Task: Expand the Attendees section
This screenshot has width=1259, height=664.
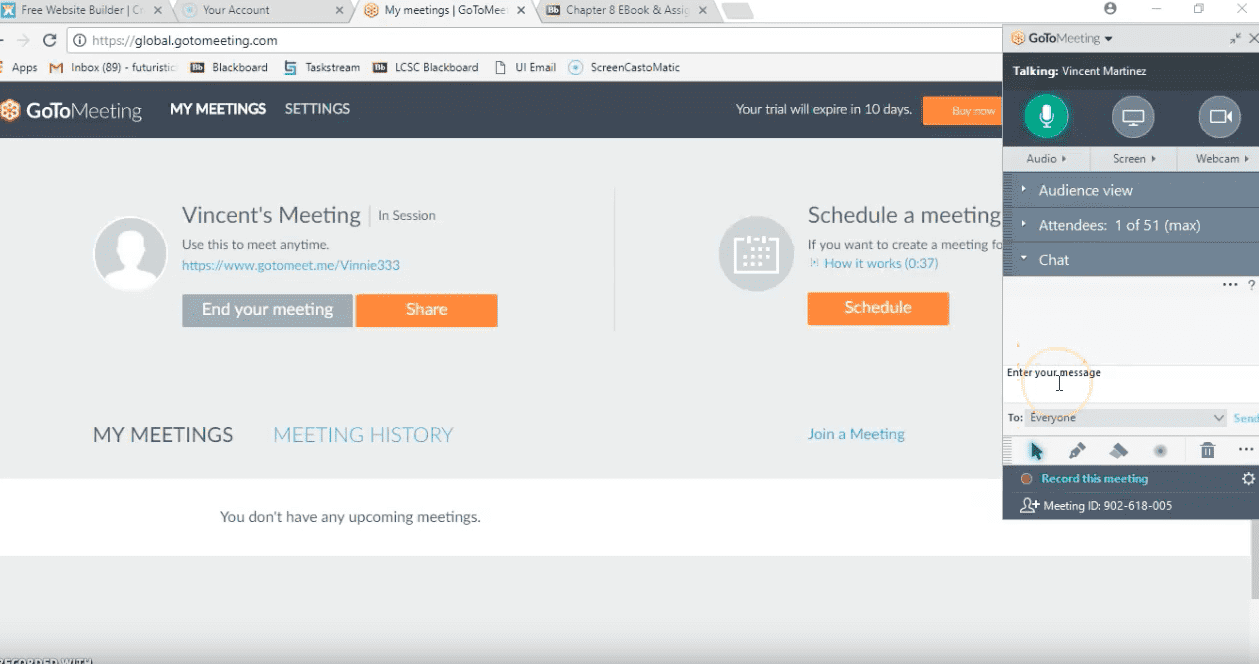Action: point(1100,225)
